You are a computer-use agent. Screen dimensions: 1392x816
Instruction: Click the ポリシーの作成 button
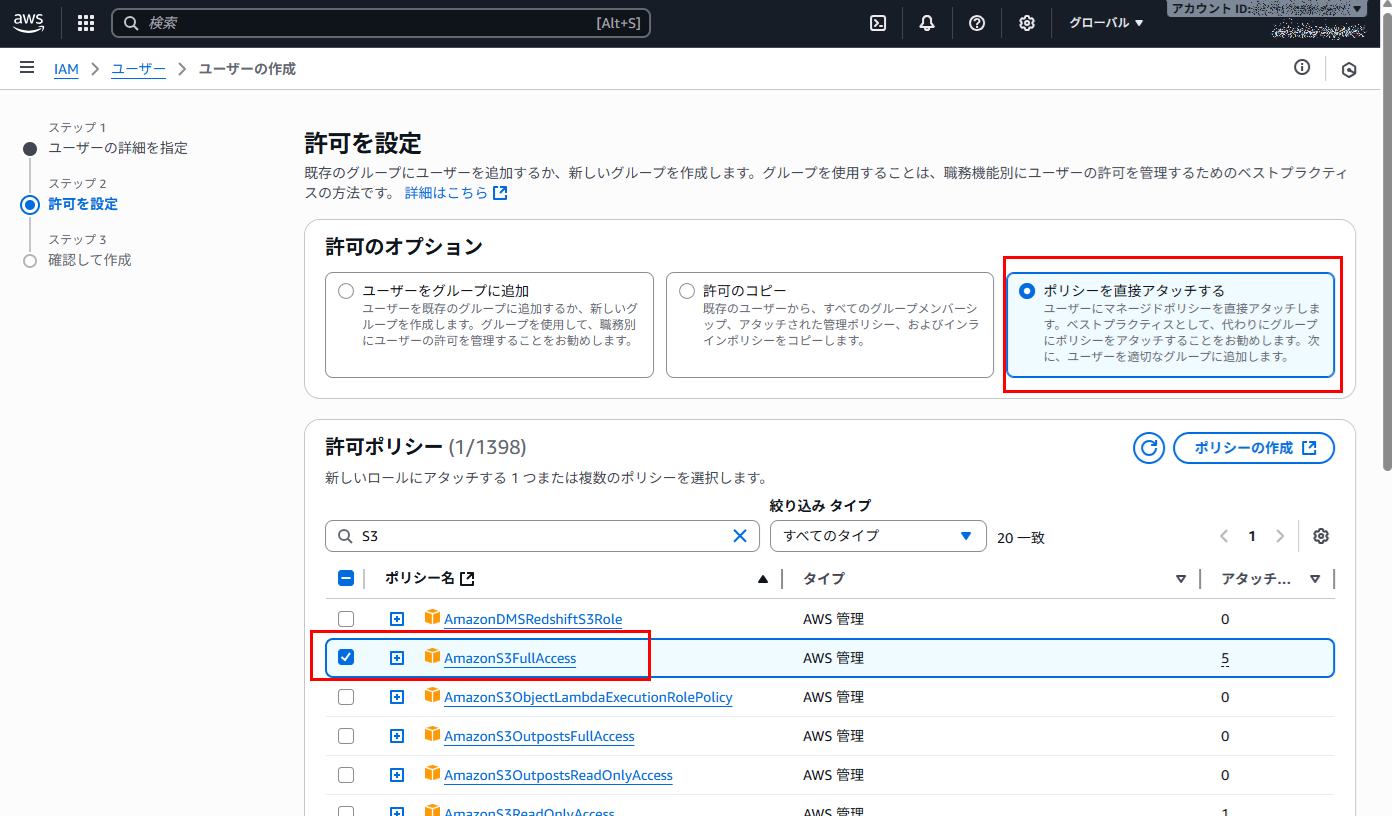tap(1254, 448)
